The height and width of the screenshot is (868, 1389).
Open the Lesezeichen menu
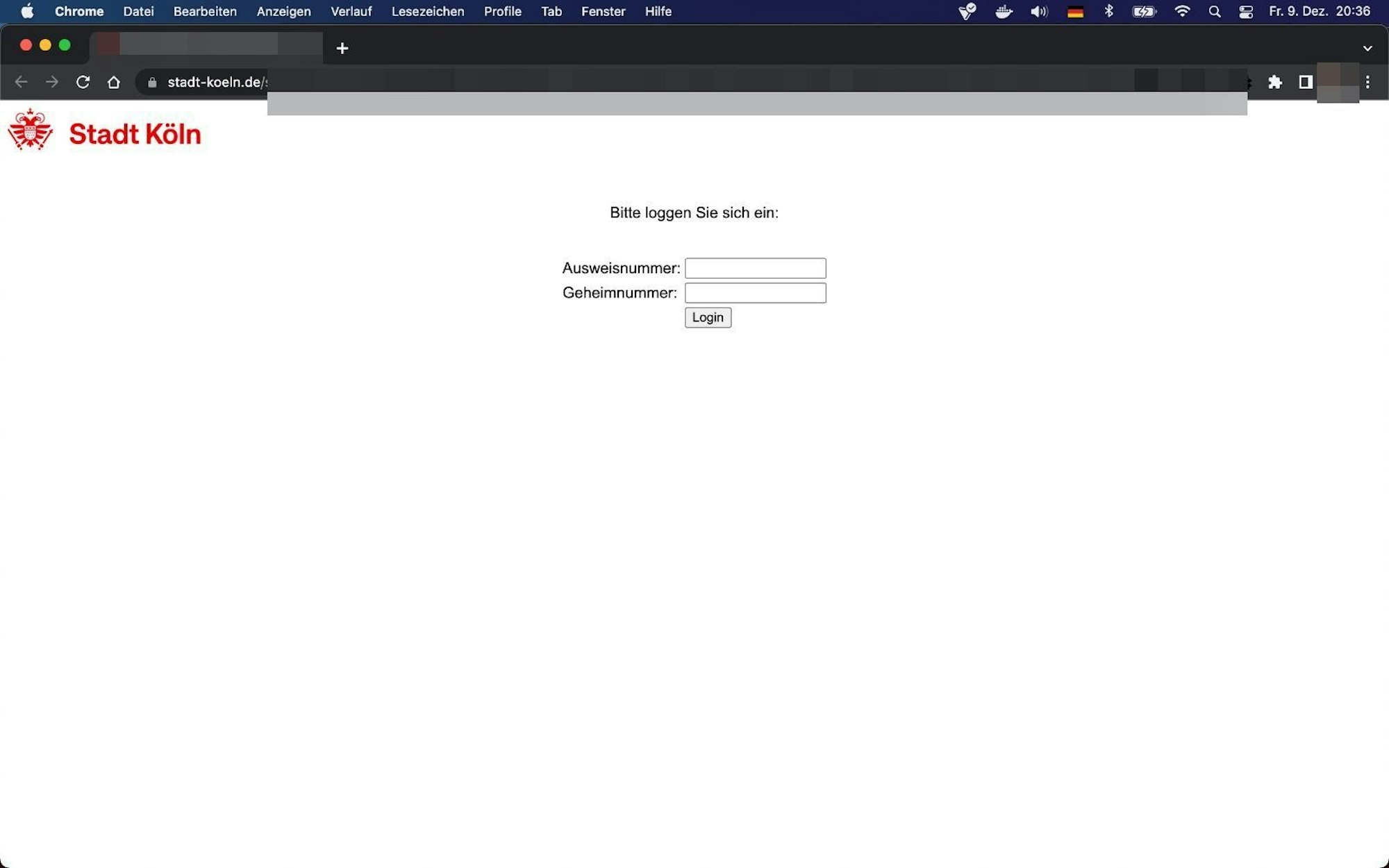(x=427, y=11)
